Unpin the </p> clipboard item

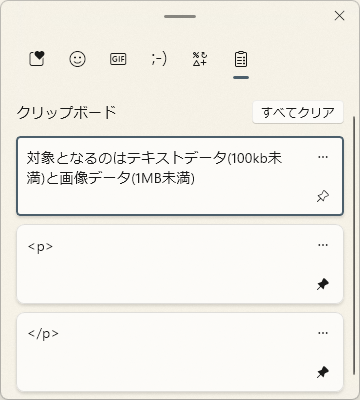coord(323,372)
